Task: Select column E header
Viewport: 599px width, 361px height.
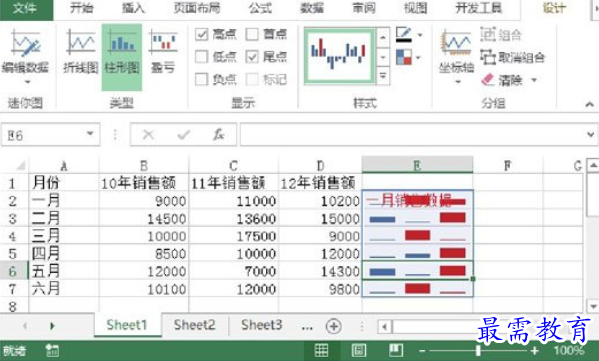Action: click(x=417, y=166)
